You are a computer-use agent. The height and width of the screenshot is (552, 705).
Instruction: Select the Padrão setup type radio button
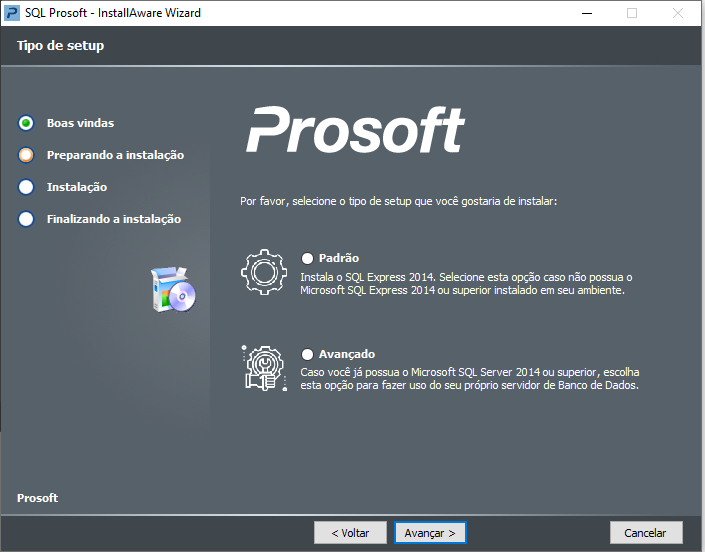[x=307, y=258]
